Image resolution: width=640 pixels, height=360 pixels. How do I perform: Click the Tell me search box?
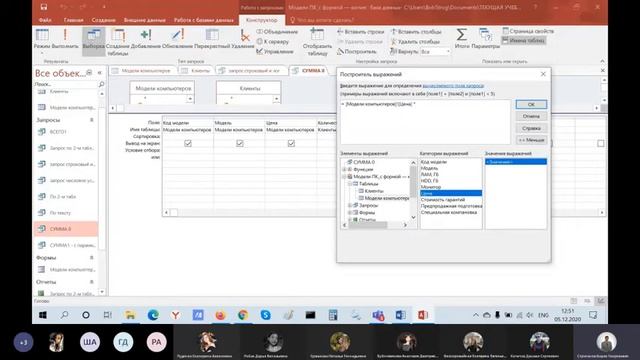coord(322,20)
